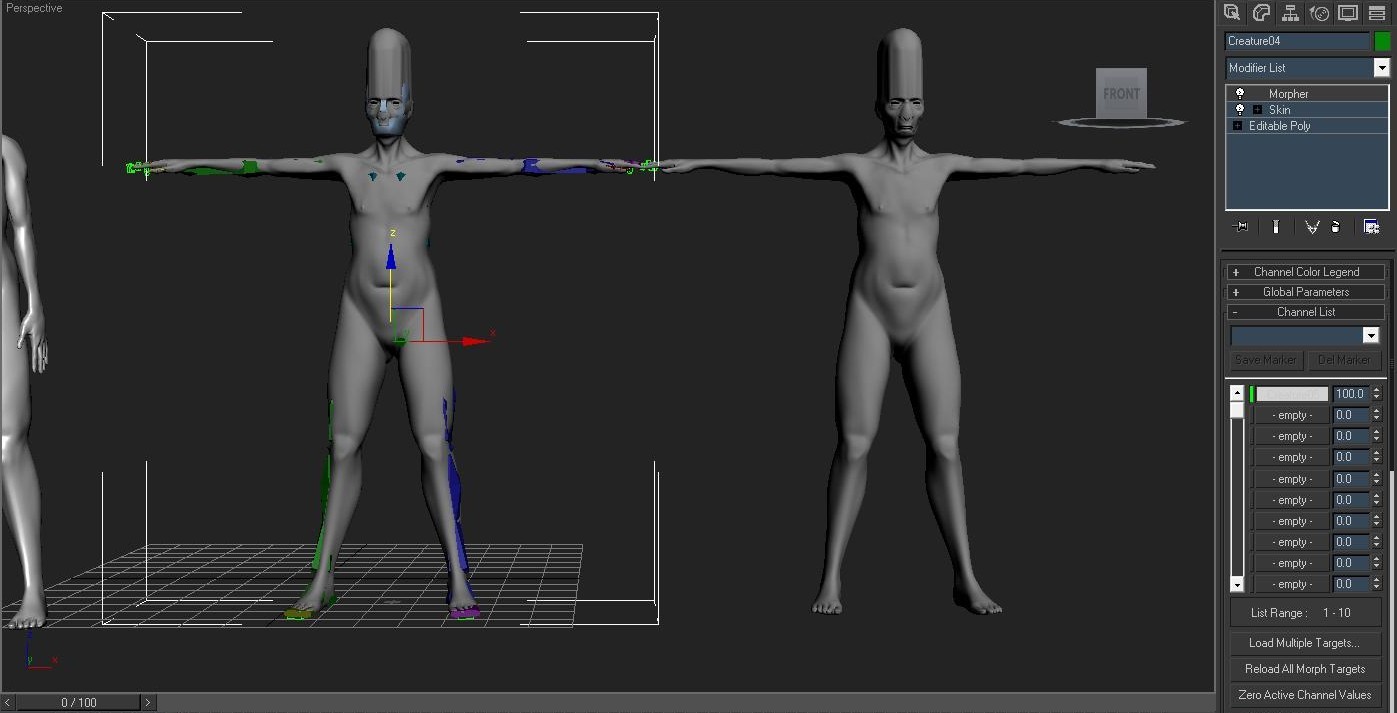The width and height of the screenshot is (1397, 713).
Task: Open Configure Modifier Sets icon
Action: [x=1371, y=227]
